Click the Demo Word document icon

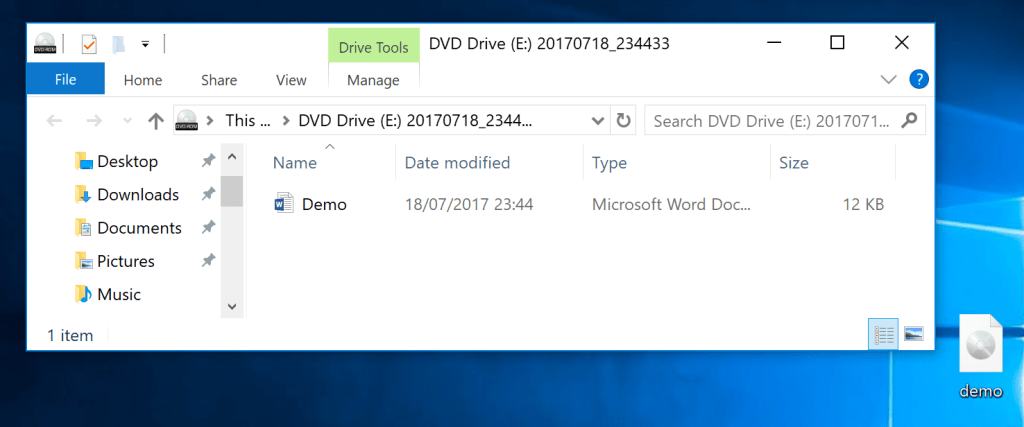pos(283,204)
